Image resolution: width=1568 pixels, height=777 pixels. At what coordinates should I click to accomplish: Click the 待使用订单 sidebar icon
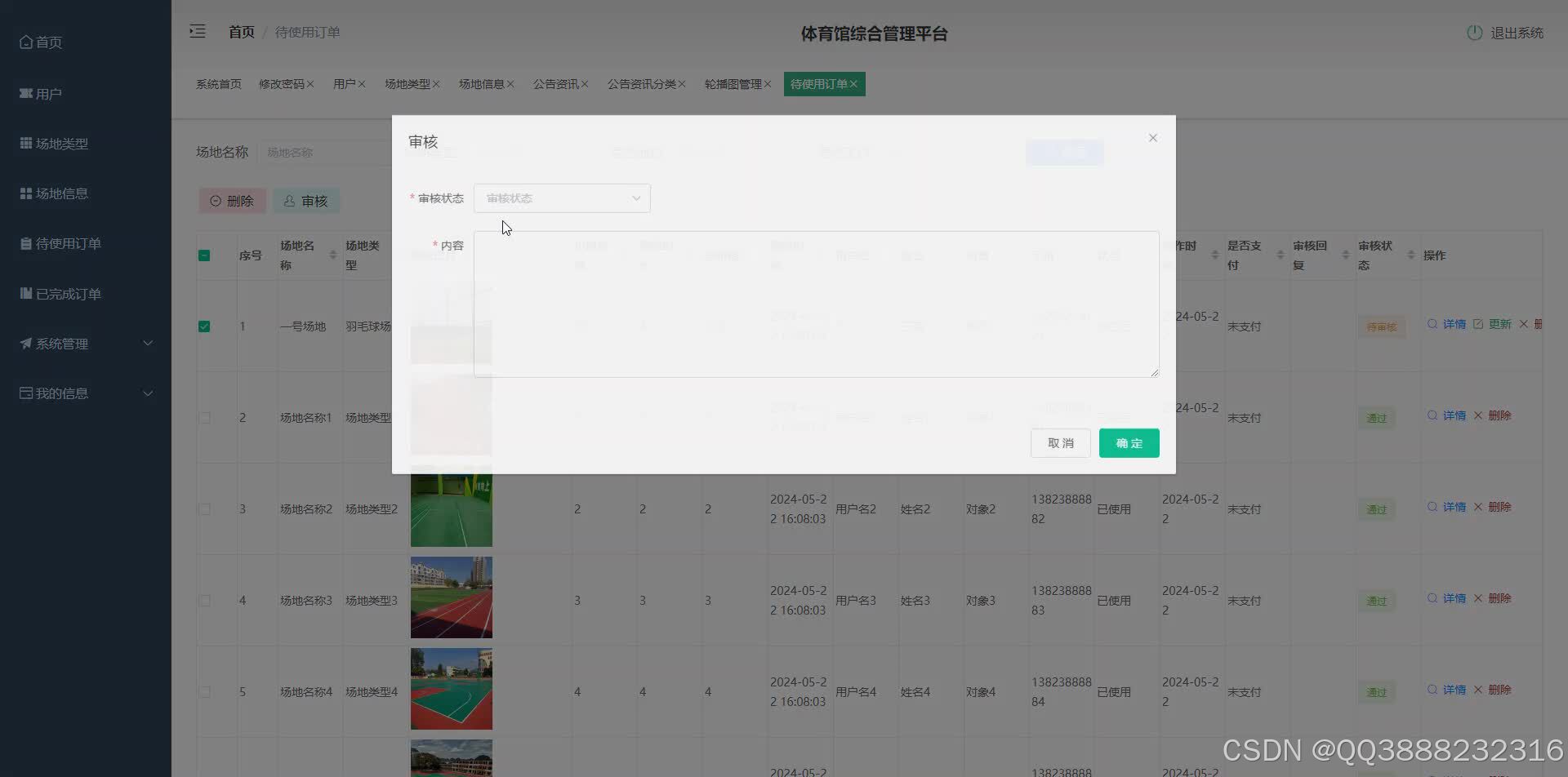click(26, 243)
